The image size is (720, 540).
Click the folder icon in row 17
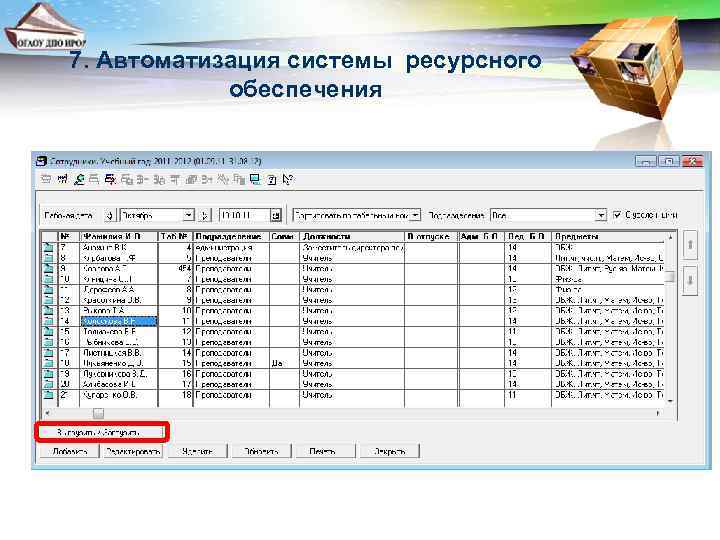[49, 353]
